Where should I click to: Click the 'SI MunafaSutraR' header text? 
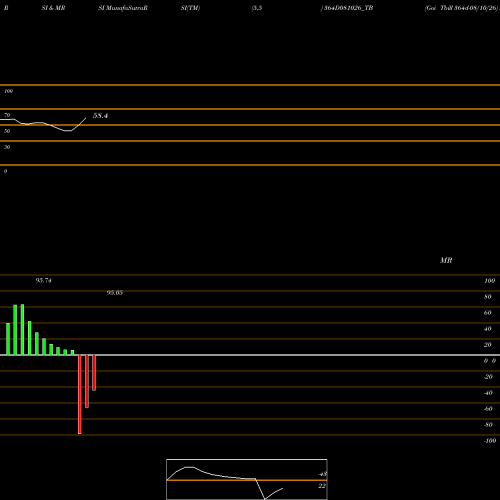123,8
